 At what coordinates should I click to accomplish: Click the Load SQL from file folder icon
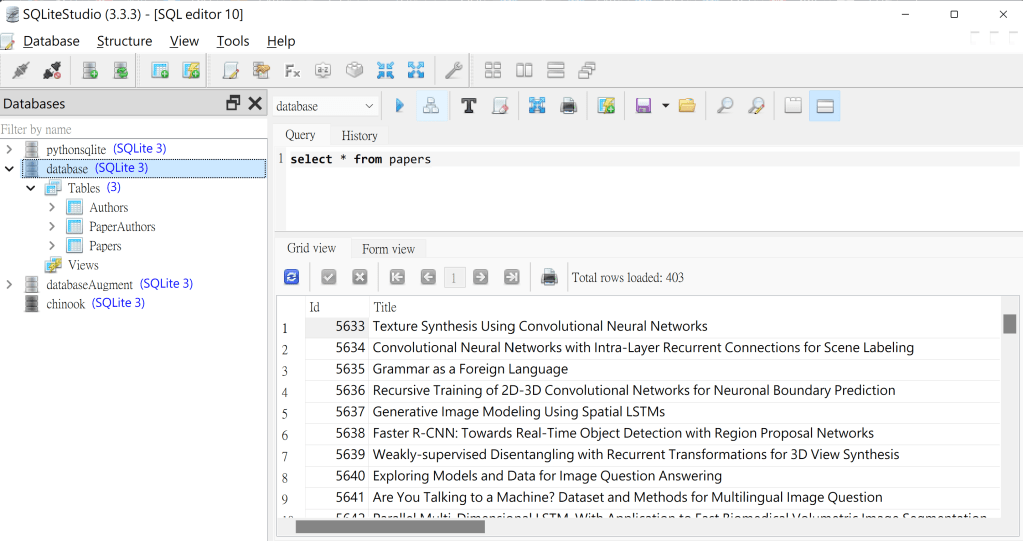[687, 106]
